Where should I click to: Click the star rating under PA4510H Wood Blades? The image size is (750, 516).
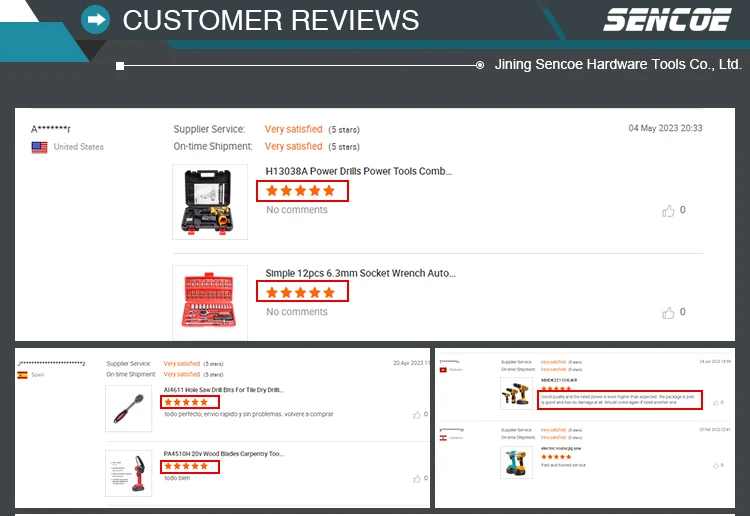[x=186, y=466]
